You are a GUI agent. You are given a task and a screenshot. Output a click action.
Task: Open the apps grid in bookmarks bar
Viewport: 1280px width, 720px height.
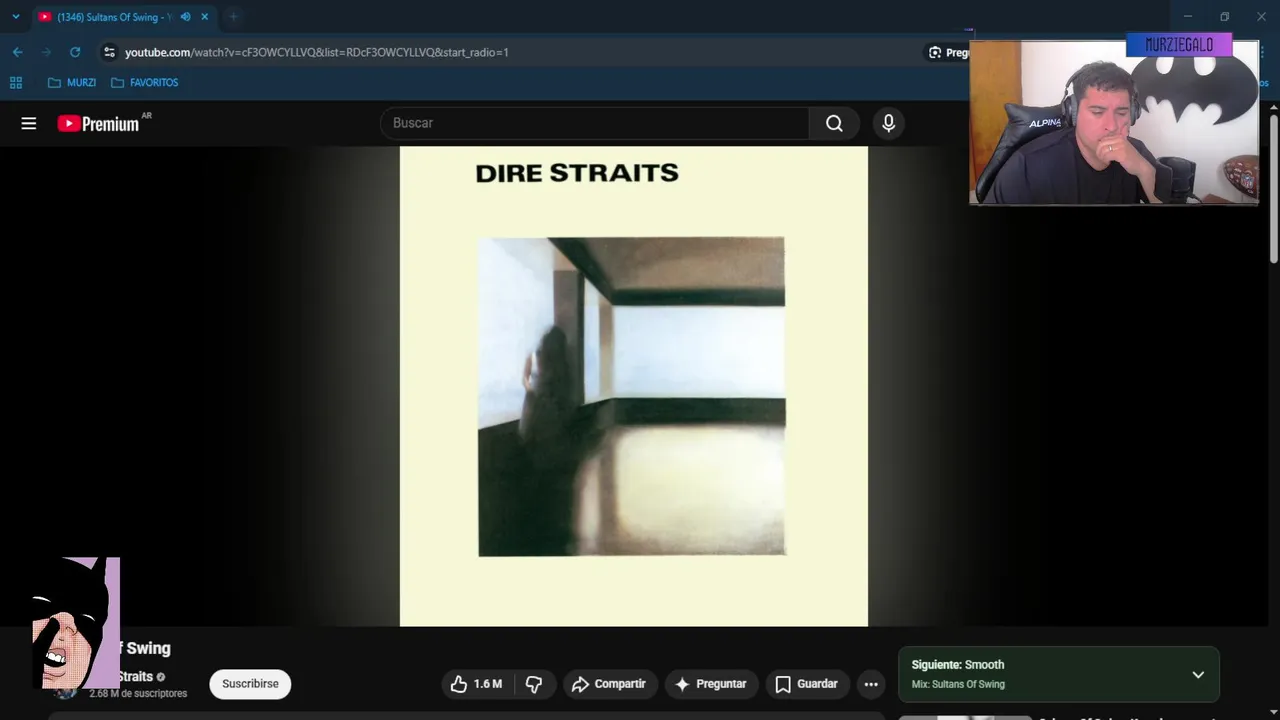tap(16, 83)
